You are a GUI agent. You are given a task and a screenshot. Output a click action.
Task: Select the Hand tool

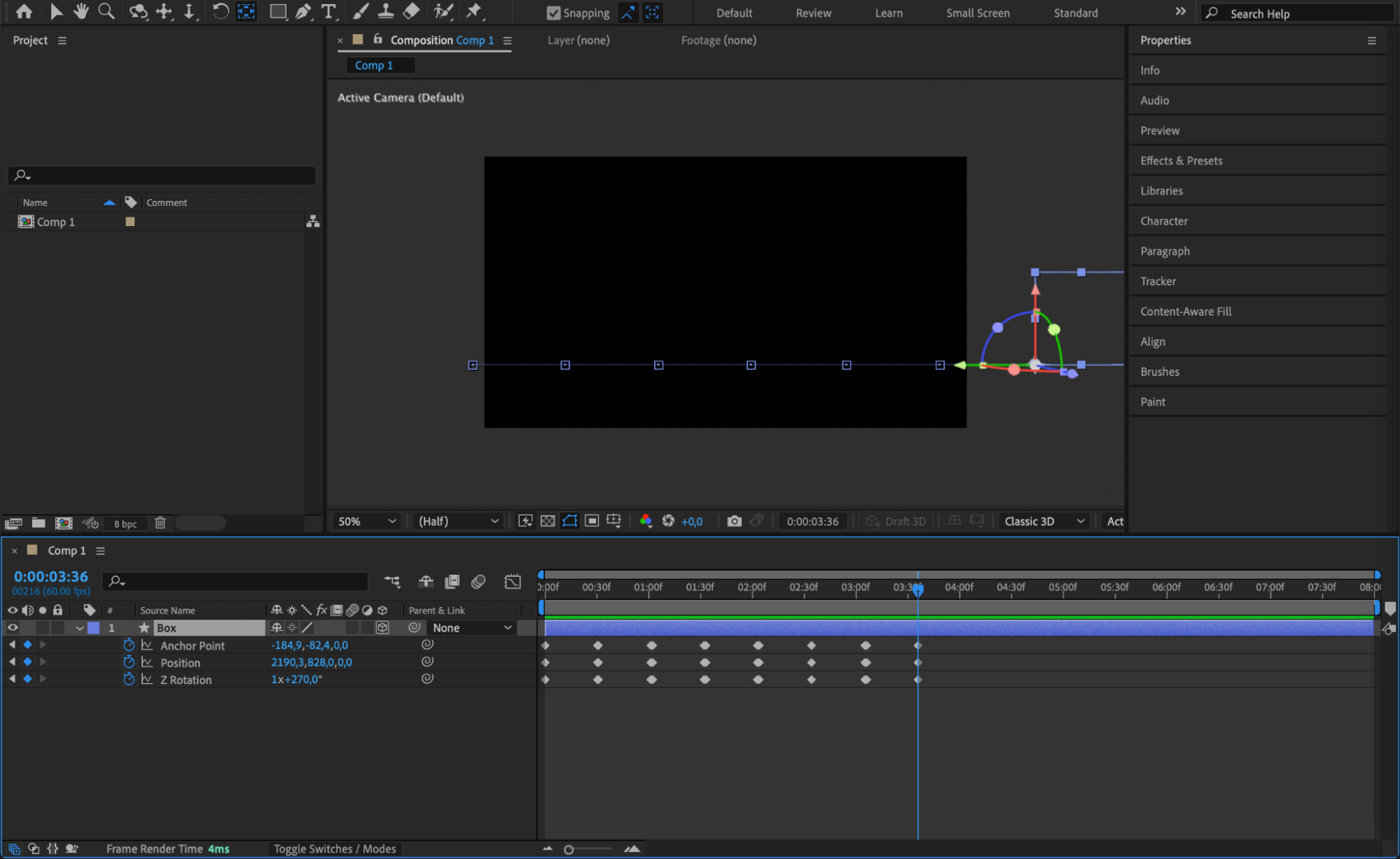[x=81, y=11]
